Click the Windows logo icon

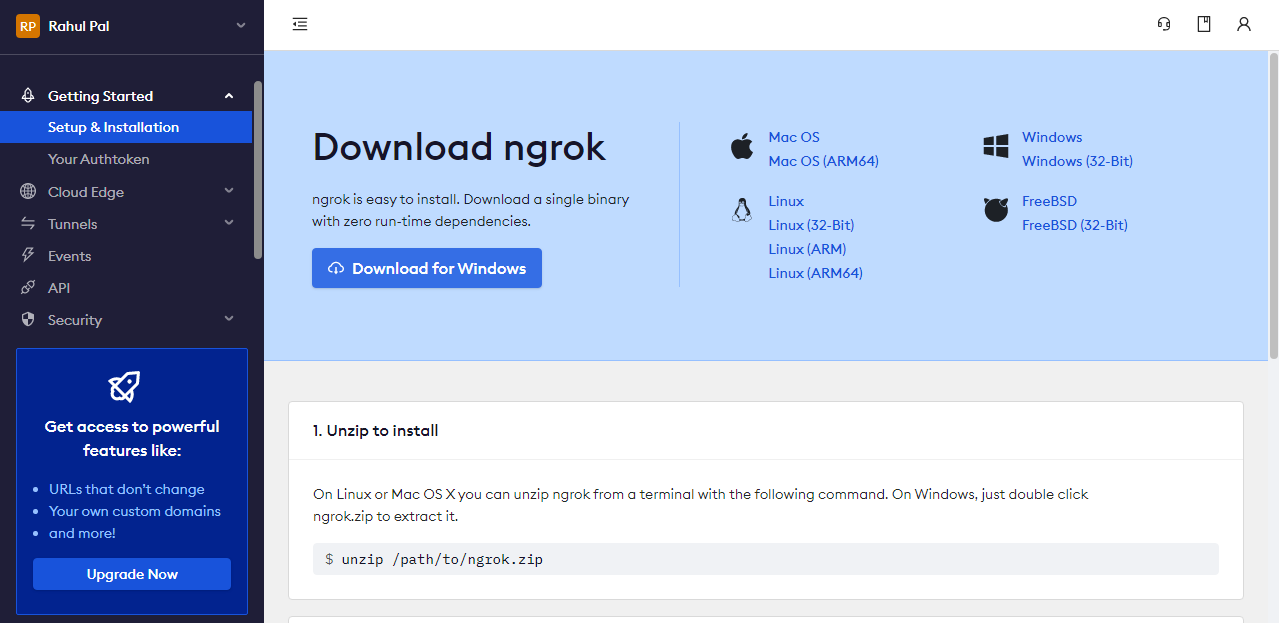996,148
